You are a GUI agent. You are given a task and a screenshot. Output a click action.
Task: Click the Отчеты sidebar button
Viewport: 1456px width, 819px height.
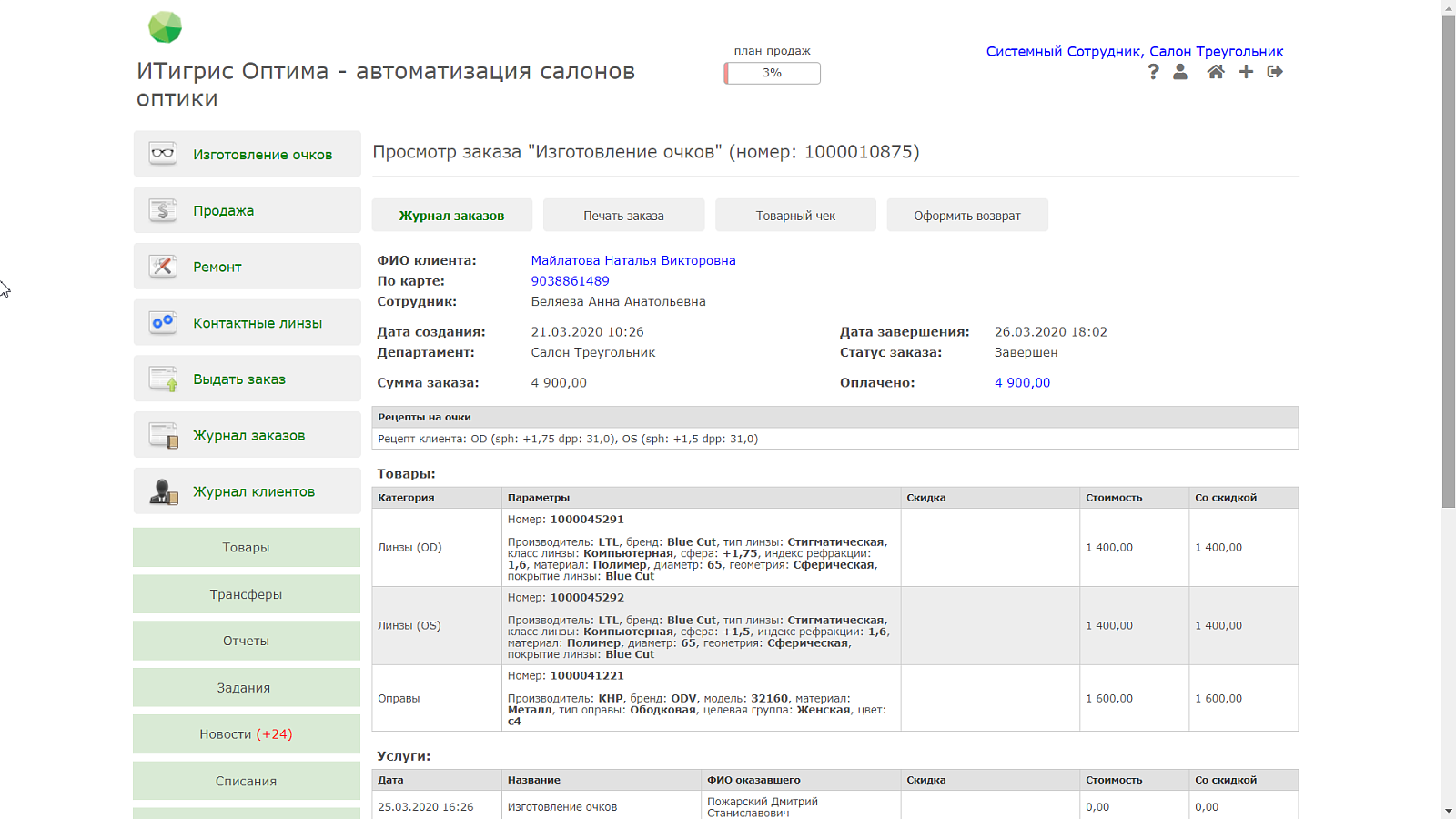(x=247, y=641)
